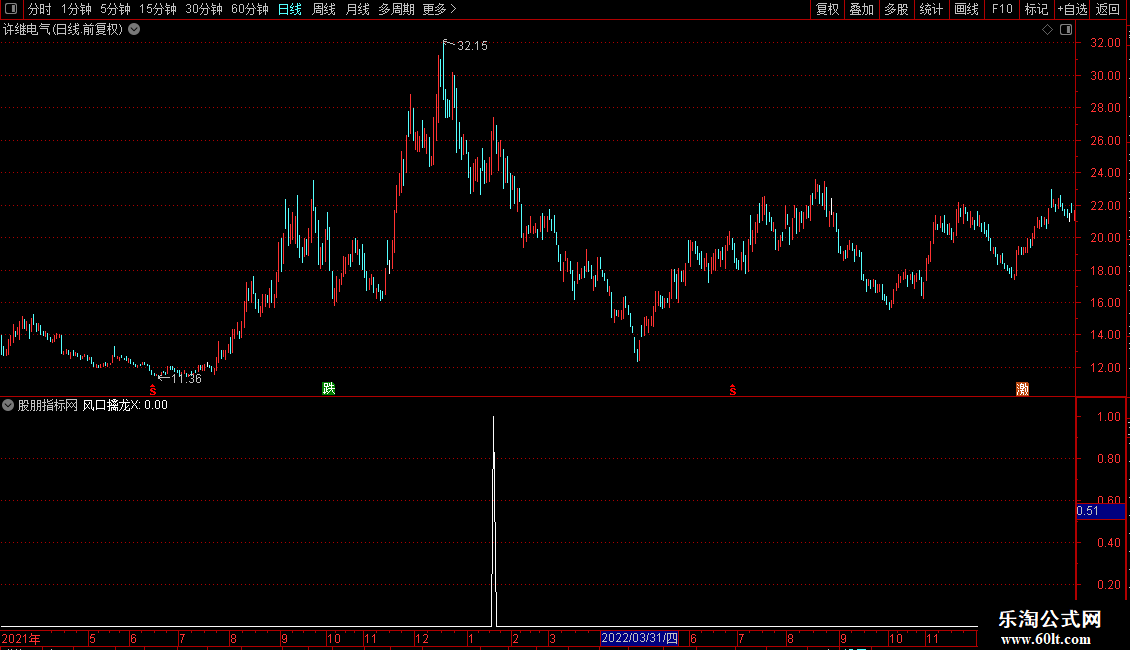The width and height of the screenshot is (1130, 650).
Task: Click the 叠加 overlay button
Action: 861,9
